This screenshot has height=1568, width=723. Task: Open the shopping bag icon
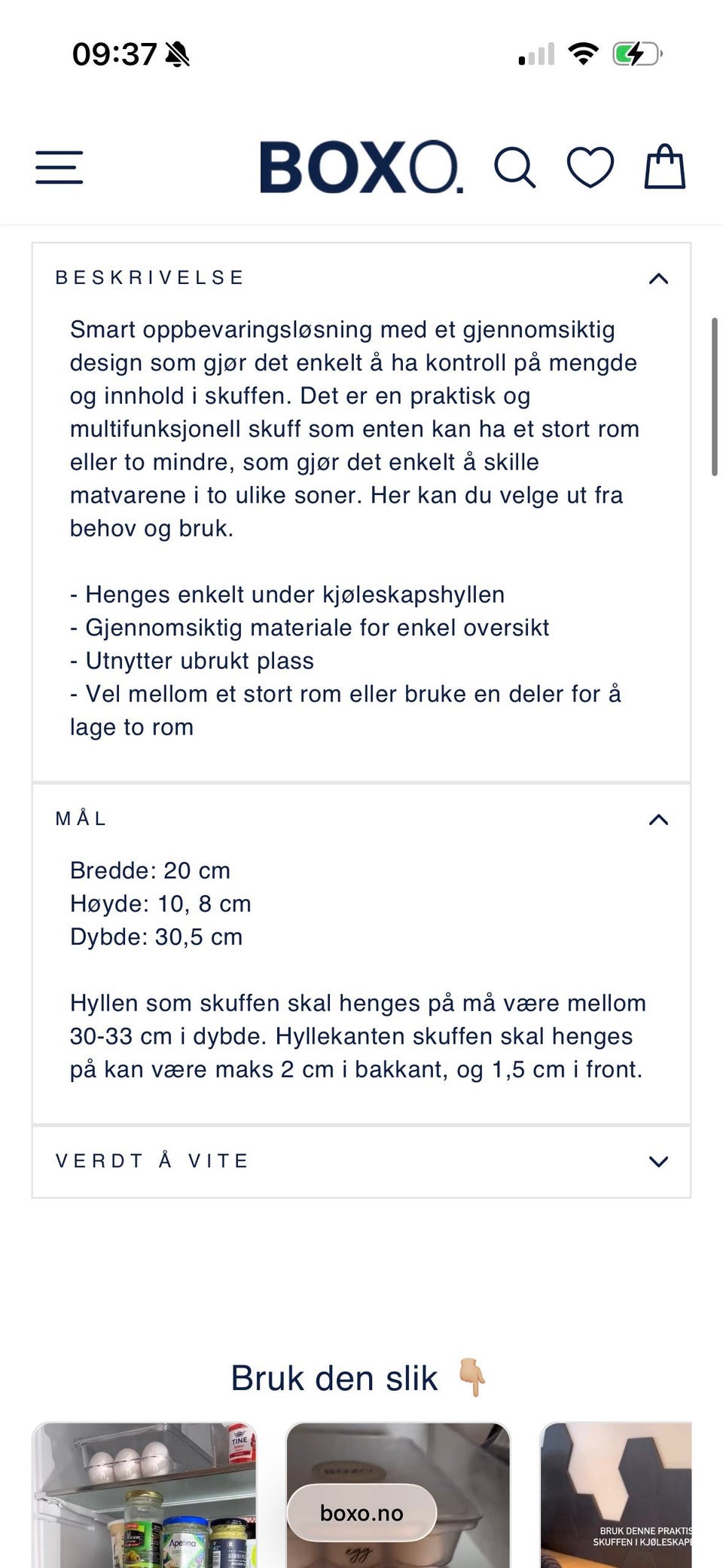point(665,167)
